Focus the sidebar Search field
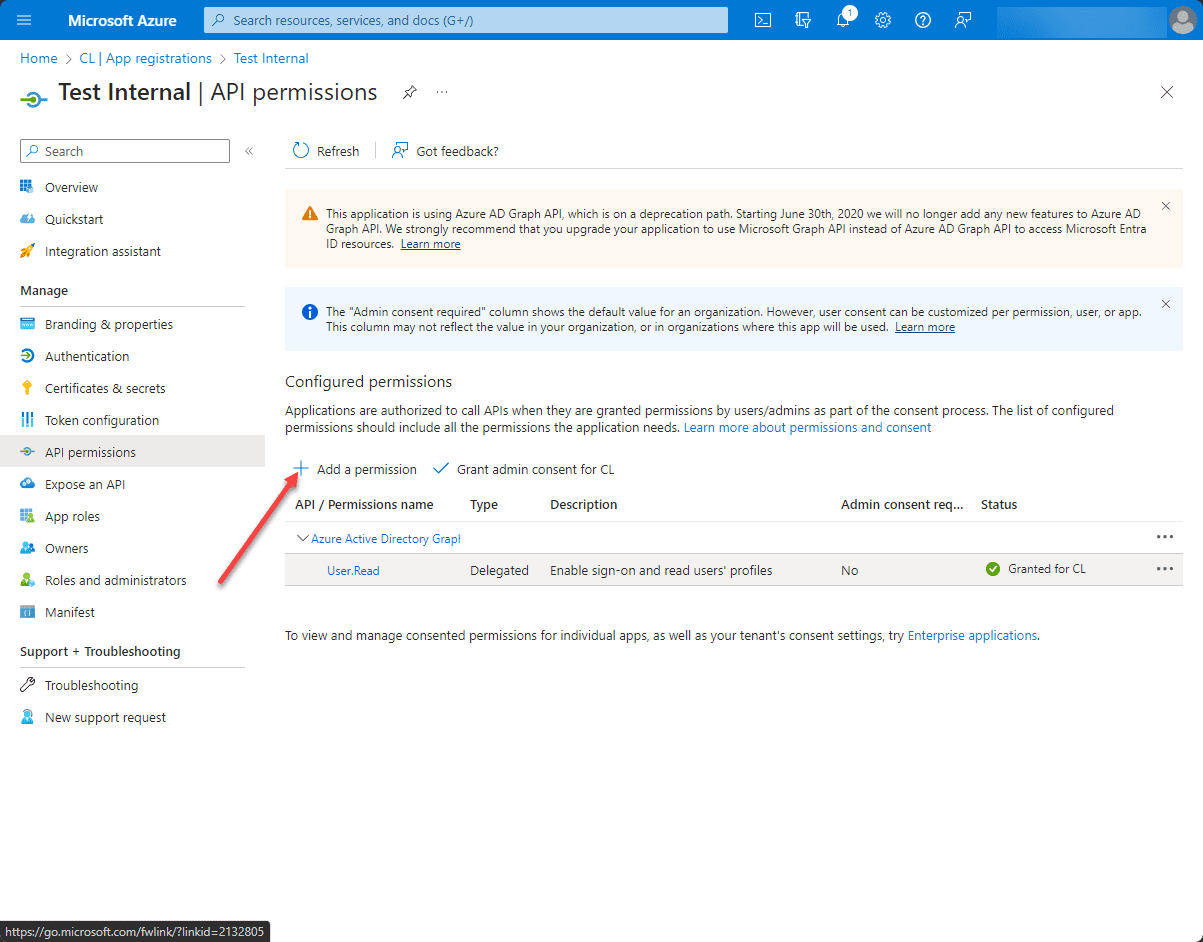Image resolution: width=1203 pixels, height=942 pixels. point(125,151)
